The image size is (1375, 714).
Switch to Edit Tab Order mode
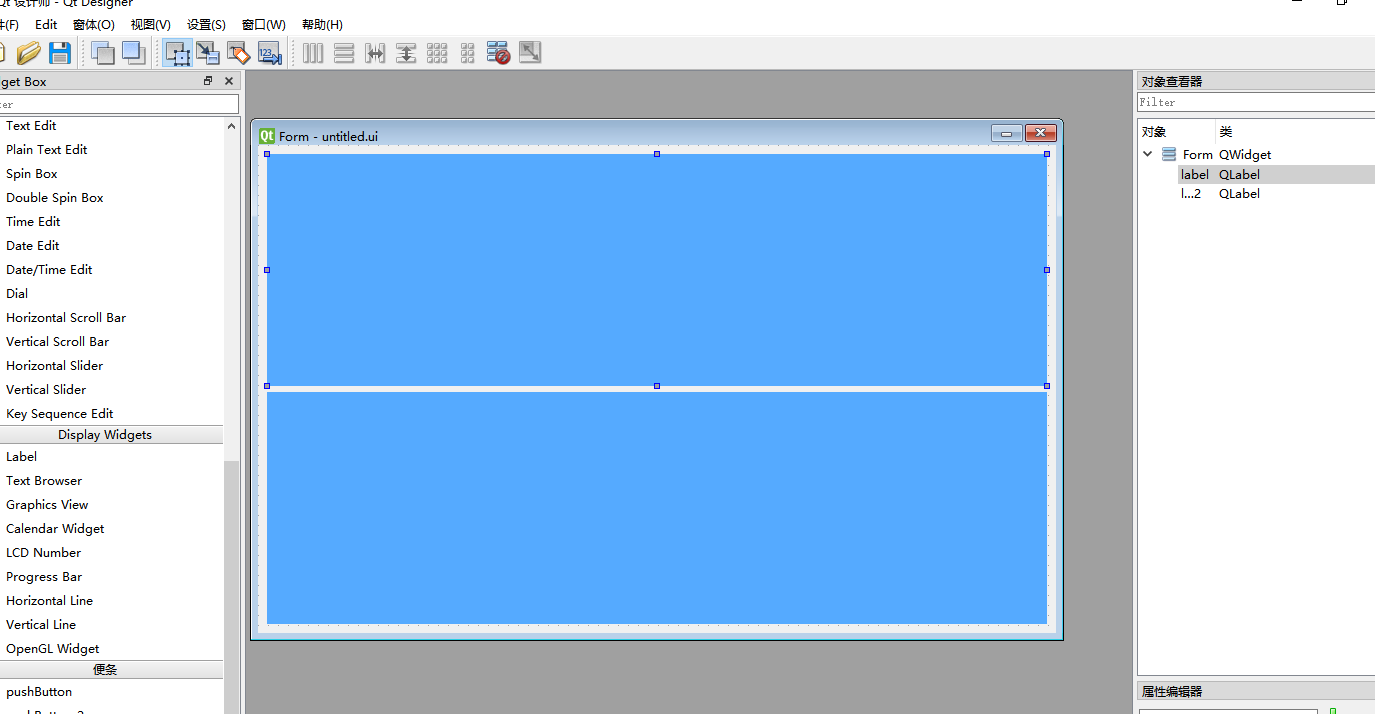tap(270, 53)
